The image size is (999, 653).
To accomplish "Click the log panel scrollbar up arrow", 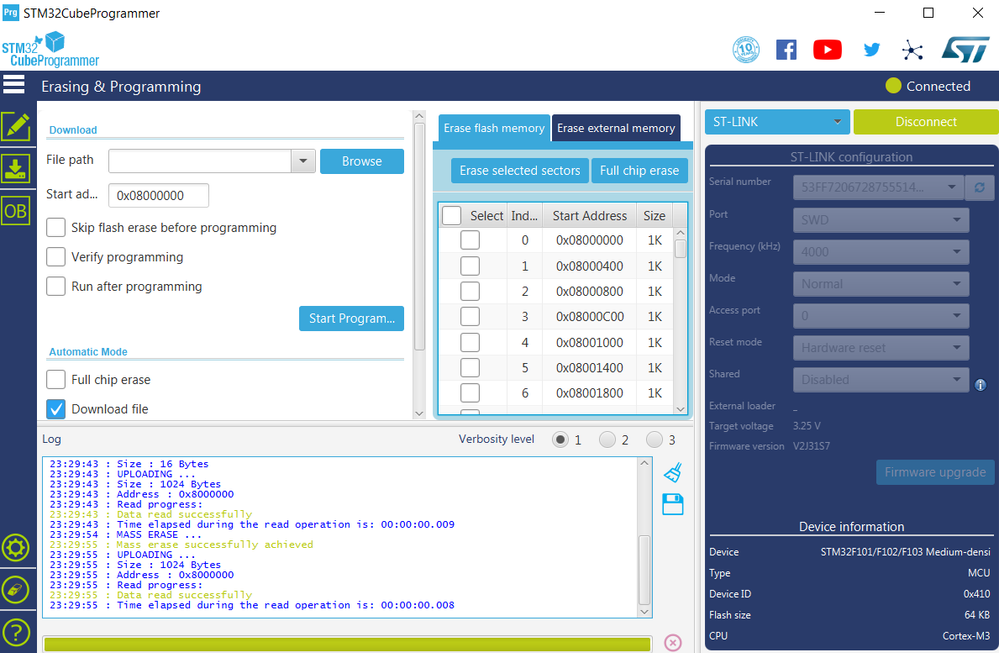I will coord(645,463).
